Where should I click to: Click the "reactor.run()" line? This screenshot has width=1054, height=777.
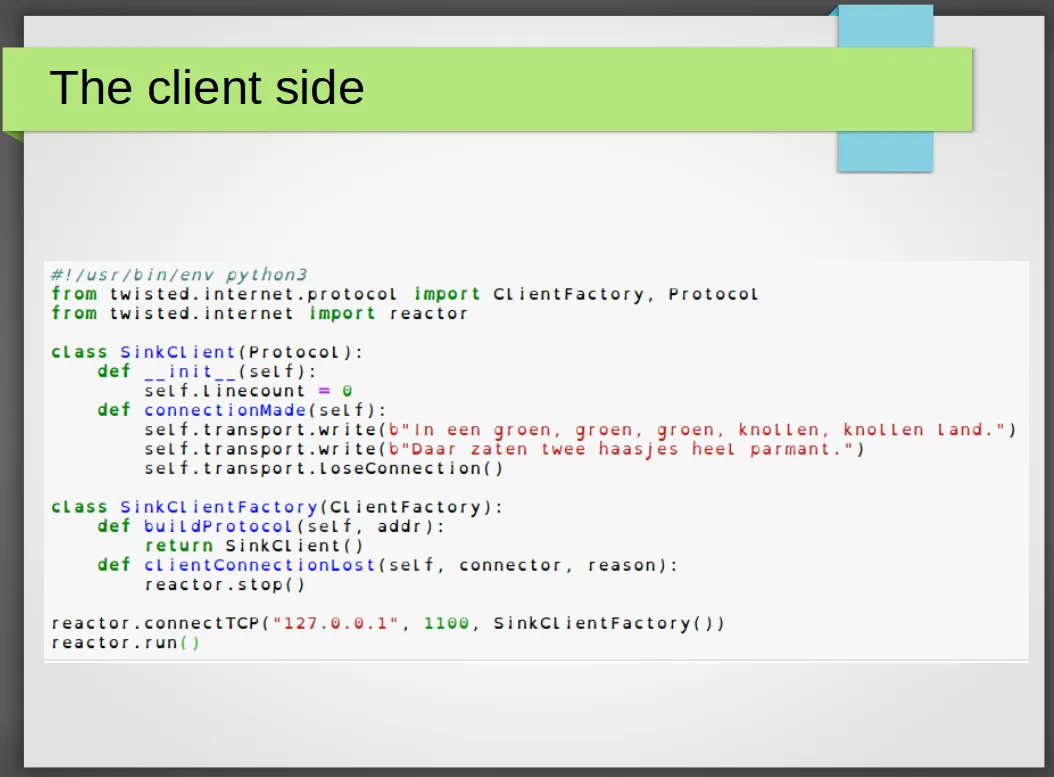pyautogui.click(x=126, y=643)
